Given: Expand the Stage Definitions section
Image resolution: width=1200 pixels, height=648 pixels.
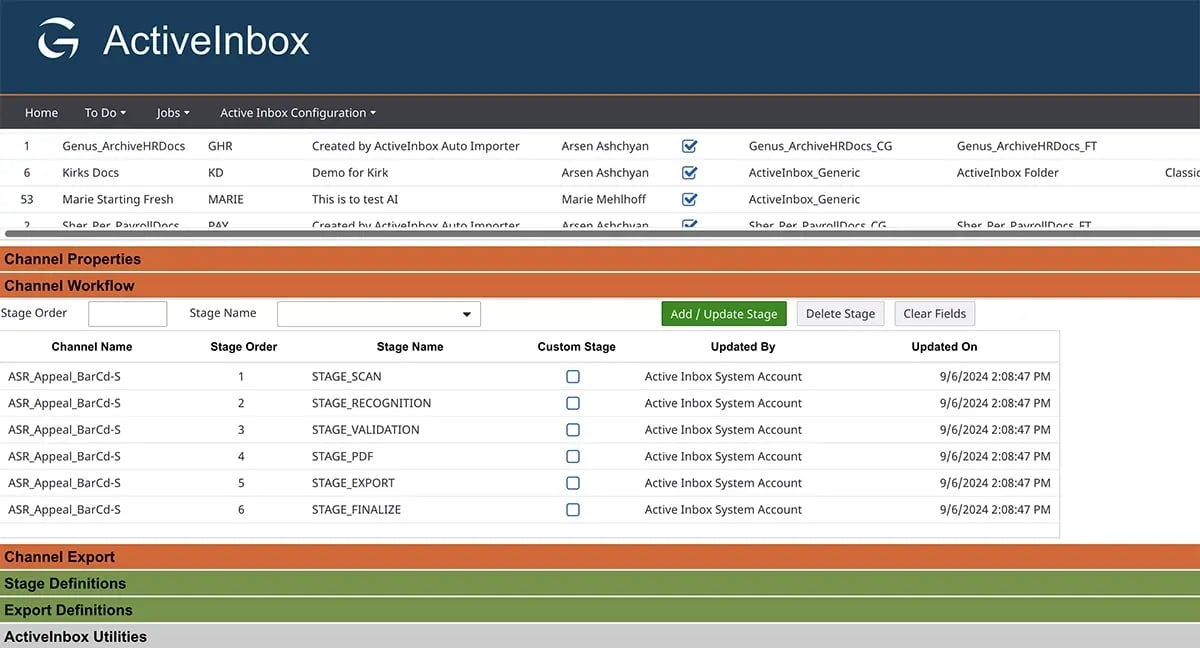Looking at the screenshot, I should [x=600, y=583].
